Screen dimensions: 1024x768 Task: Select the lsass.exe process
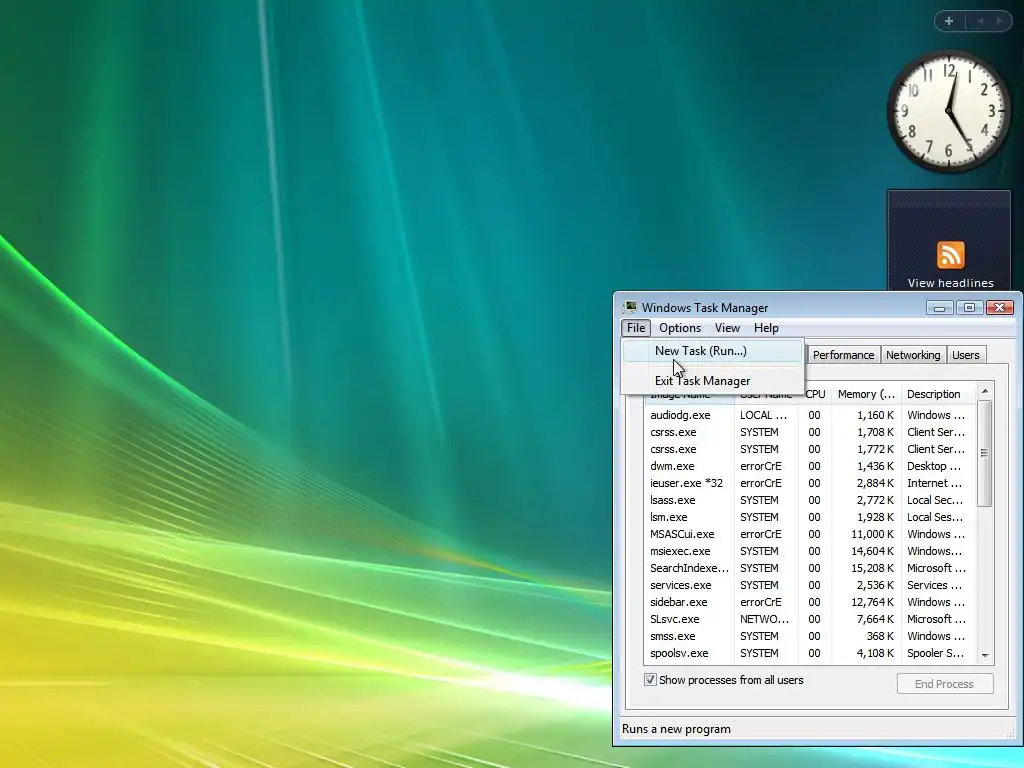point(810,500)
